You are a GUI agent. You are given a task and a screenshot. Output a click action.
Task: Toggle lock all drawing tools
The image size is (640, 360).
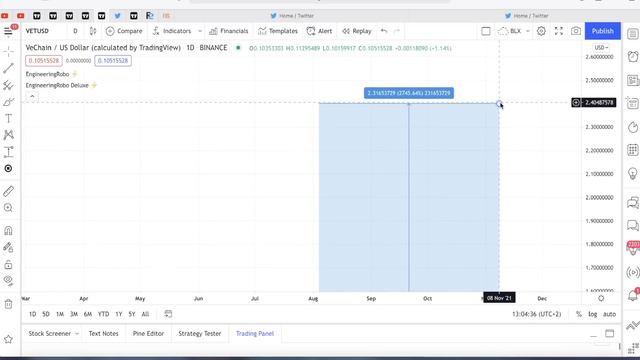click(8, 264)
